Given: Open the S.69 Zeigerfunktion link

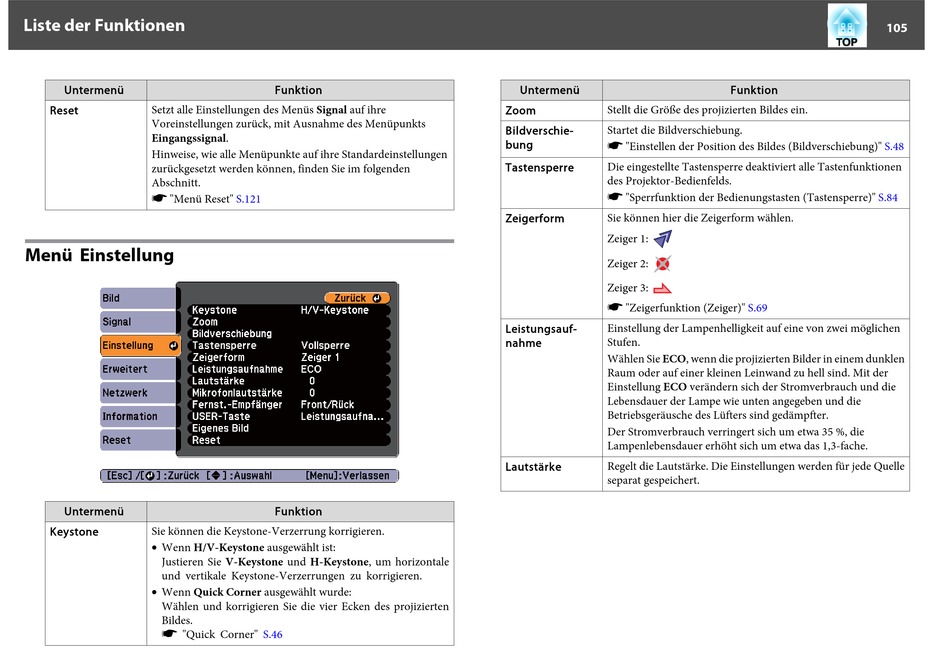Looking at the screenshot, I should (757, 308).
